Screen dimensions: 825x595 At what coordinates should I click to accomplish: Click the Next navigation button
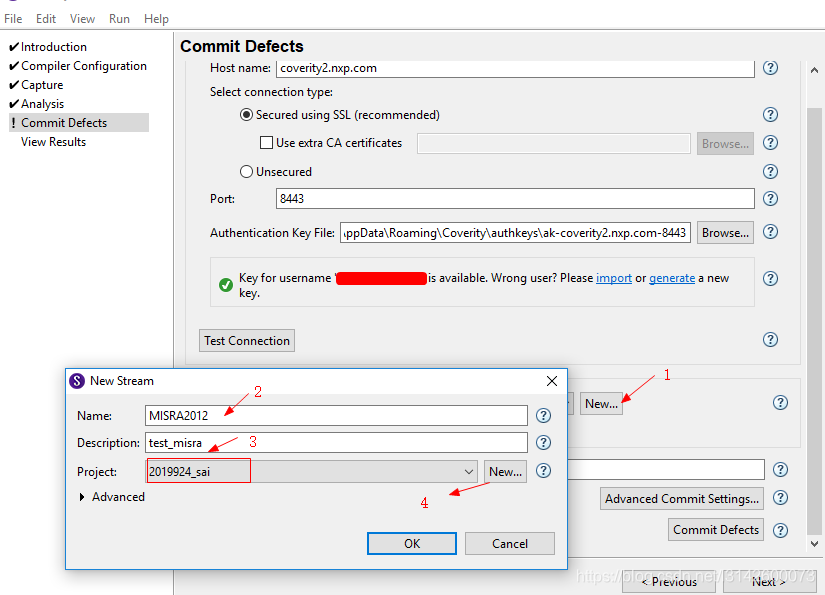click(x=769, y=582)
